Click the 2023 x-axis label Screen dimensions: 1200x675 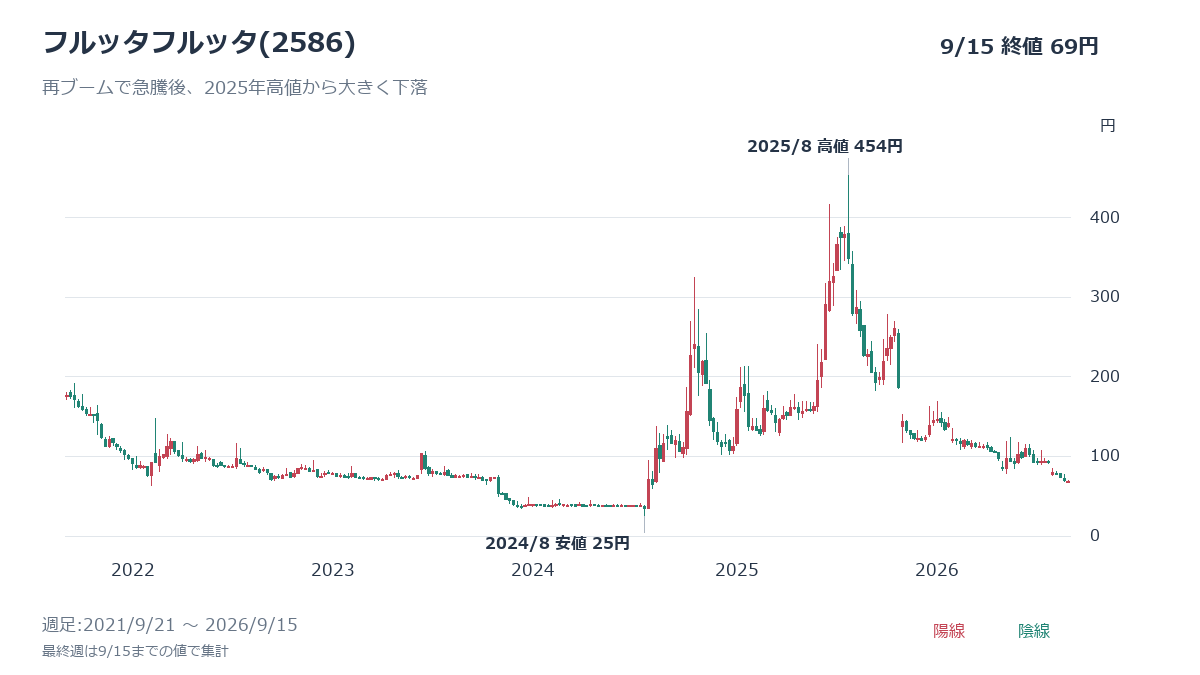pyautogui.click(x=333, y=570)
